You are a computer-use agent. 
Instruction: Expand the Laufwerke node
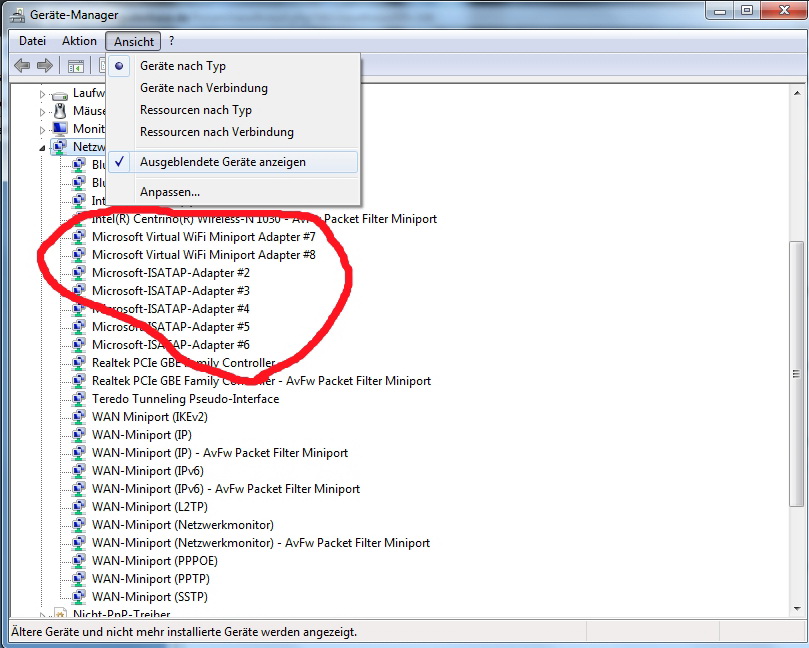tap(43, 94)
